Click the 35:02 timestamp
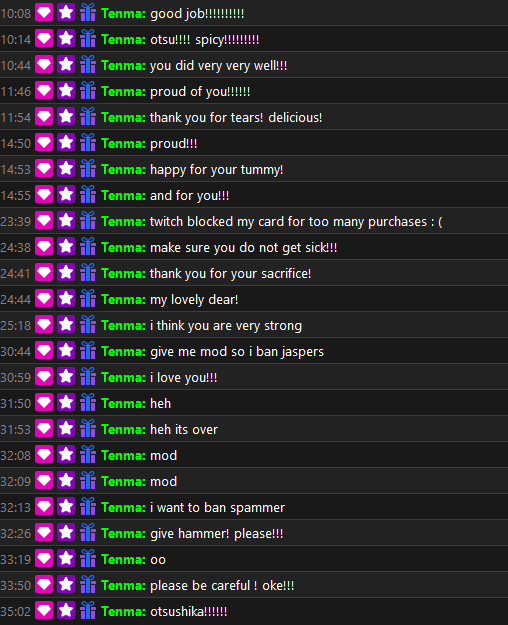This screenshot has height=625, width=508. tap(16, 611)
